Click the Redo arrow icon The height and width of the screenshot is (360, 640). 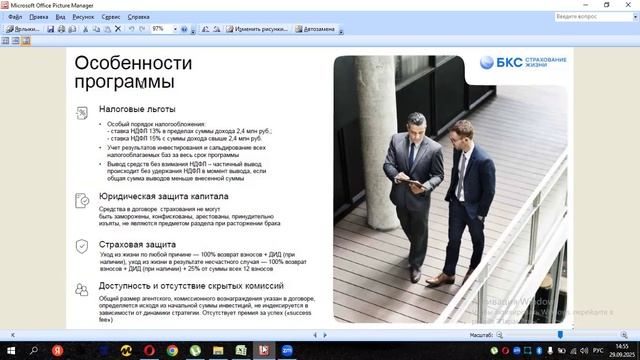point(142,29)
